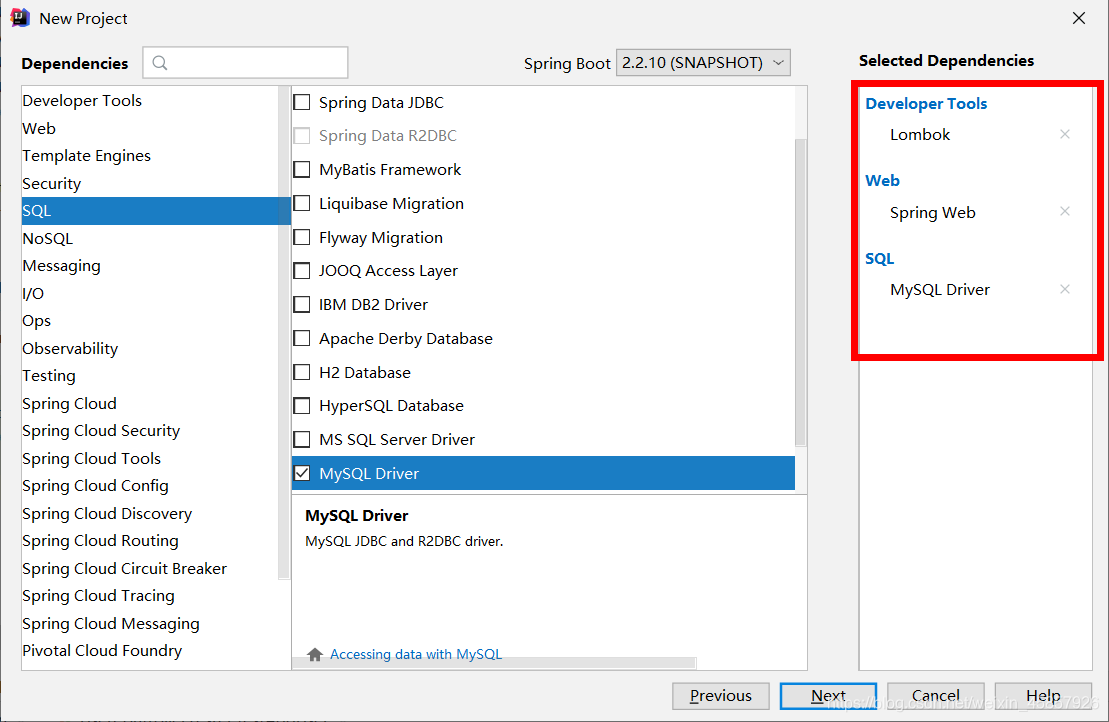
Task: Choose Spring Cloud Messaging category
Action: click(x=111, y=624)
